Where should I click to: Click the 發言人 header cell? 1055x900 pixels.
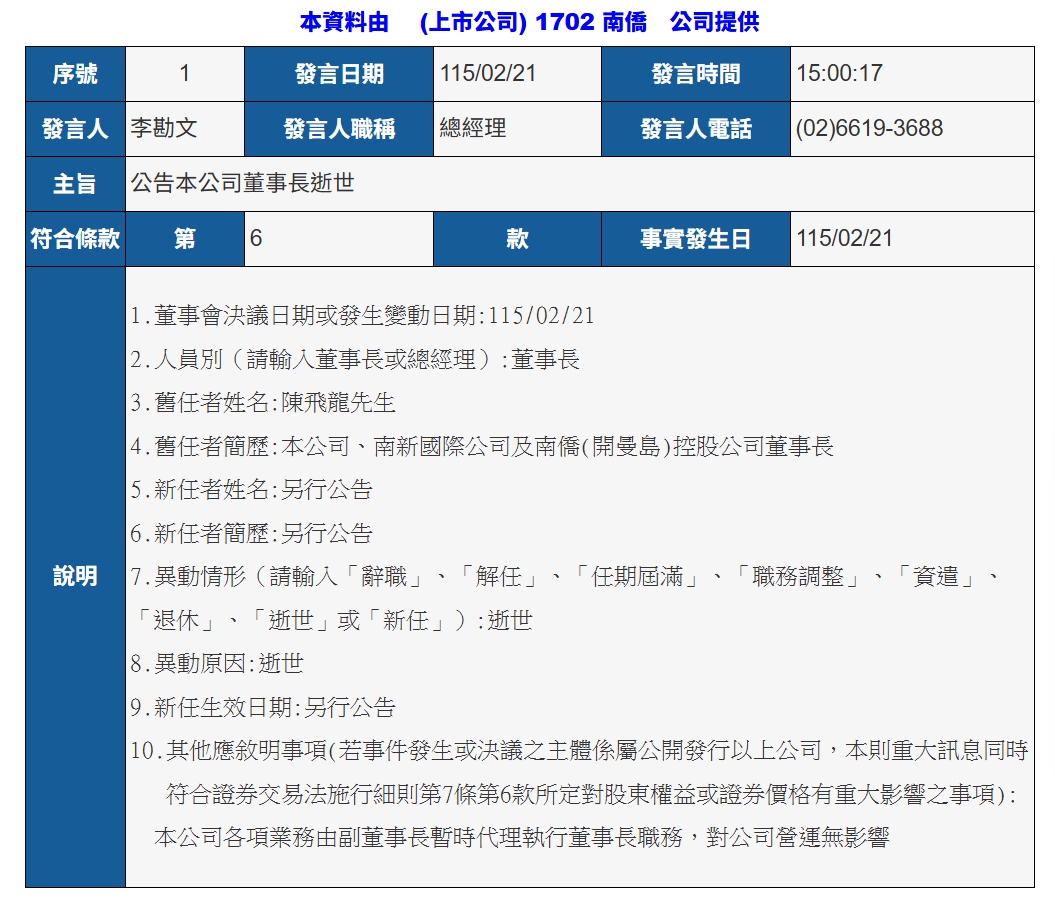pos(75,128)
